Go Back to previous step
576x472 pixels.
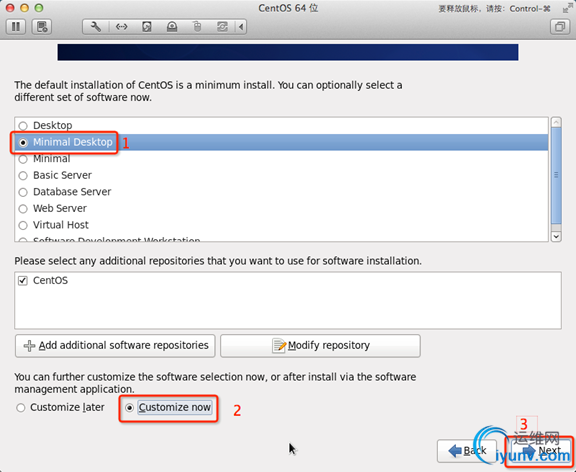pyautogui.click(x=467, y=451)
